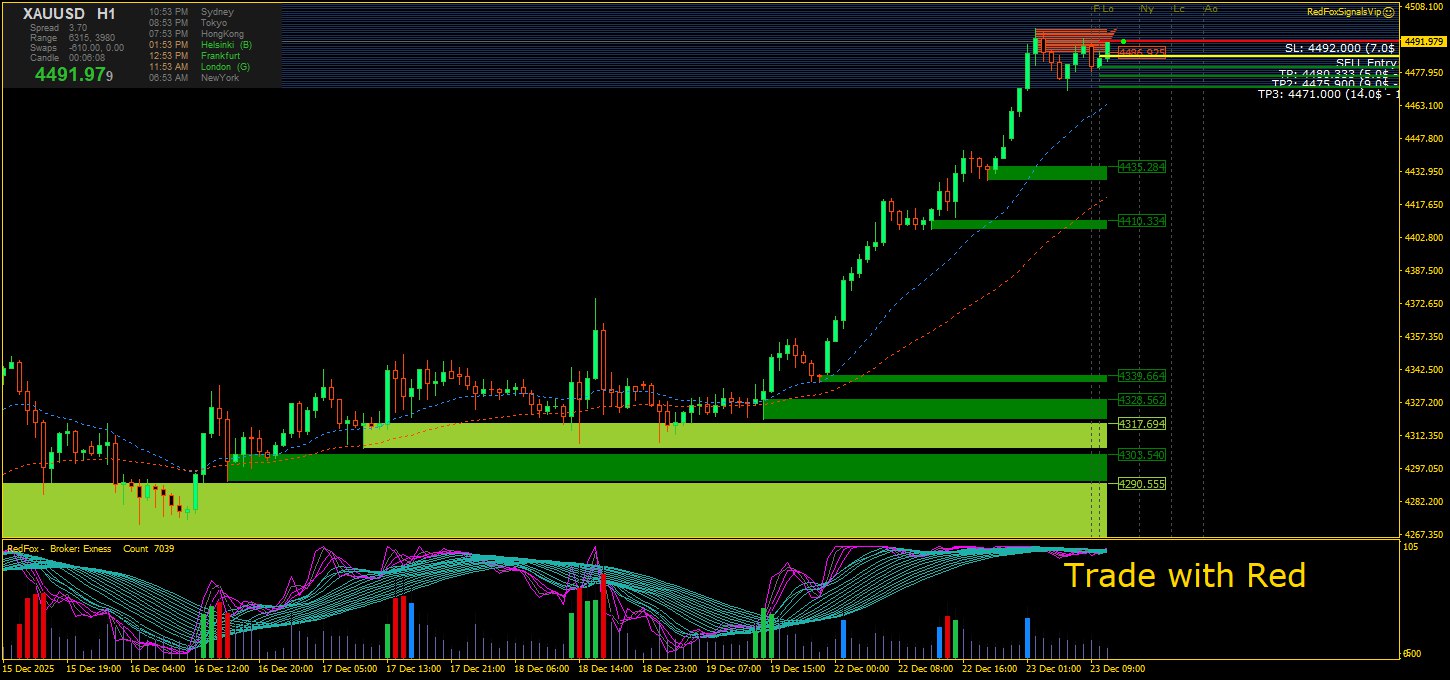The image size is (1450, 680).
Task: Select the 4435.284 demand zone price tag
Action: coord(1142,167)
